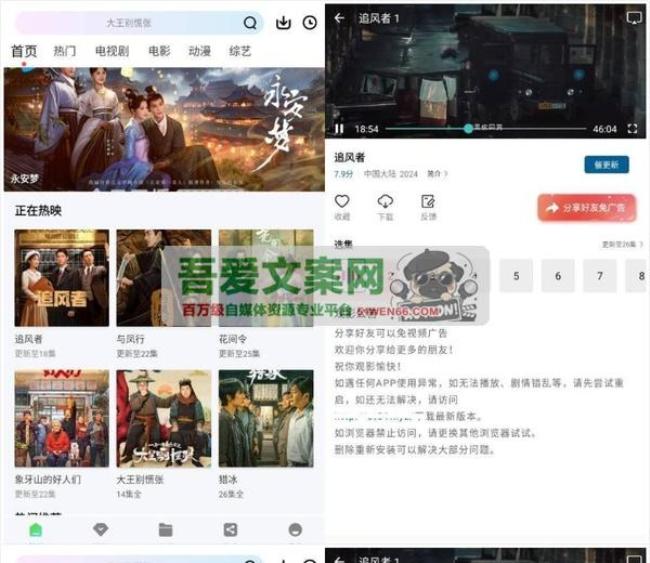Switch to 综艺 tab
The height and width of the screenshot is (563, 650).
(240, 51)
